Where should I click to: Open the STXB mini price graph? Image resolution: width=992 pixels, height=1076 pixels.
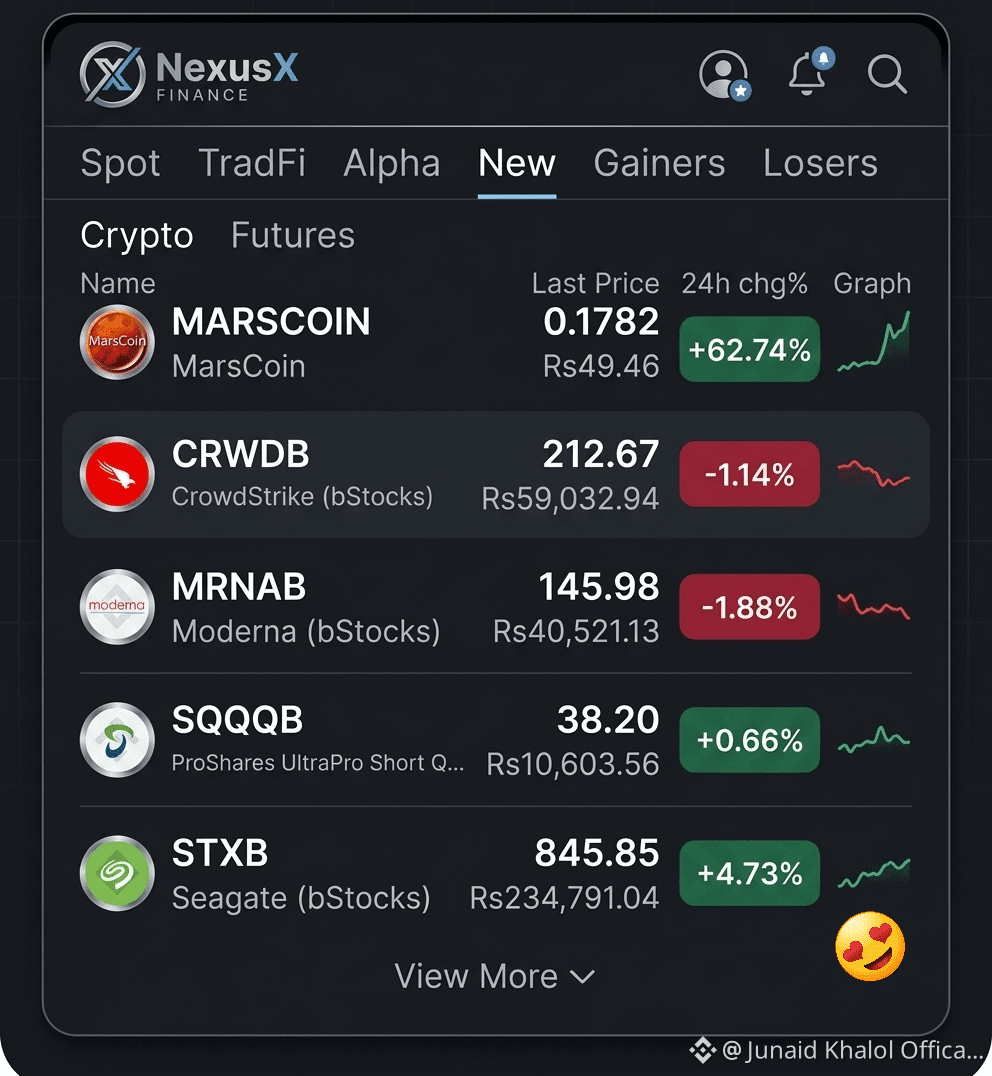(874, 873)
